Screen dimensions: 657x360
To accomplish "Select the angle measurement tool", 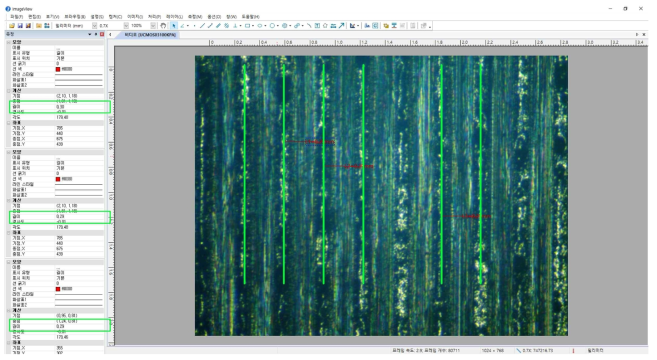I will pos(182,26).
